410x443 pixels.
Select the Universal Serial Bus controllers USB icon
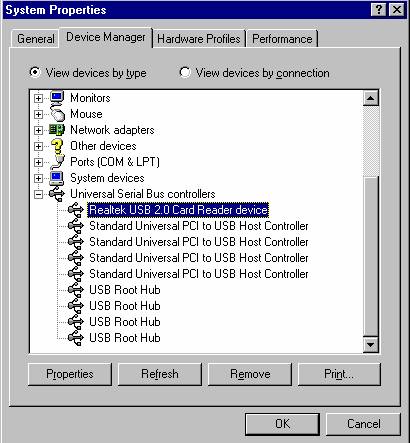click(57, 194)
